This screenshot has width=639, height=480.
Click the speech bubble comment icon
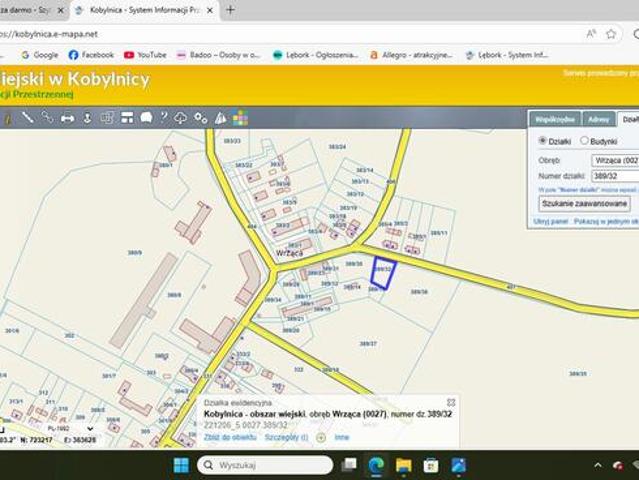pos(146,118)
